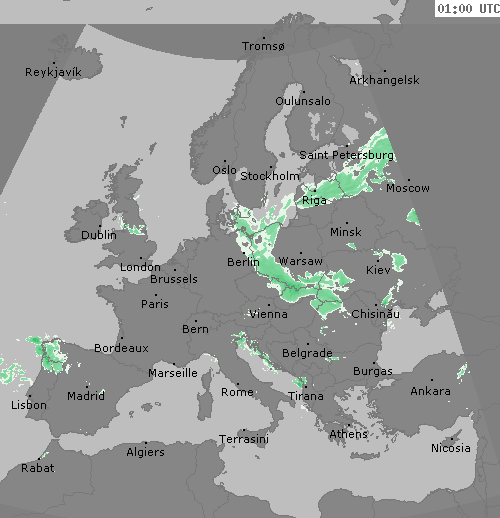The width and height of the screenshot is (500, 518).
Task: Click the Madrid city label
Action: click(86, 396)
